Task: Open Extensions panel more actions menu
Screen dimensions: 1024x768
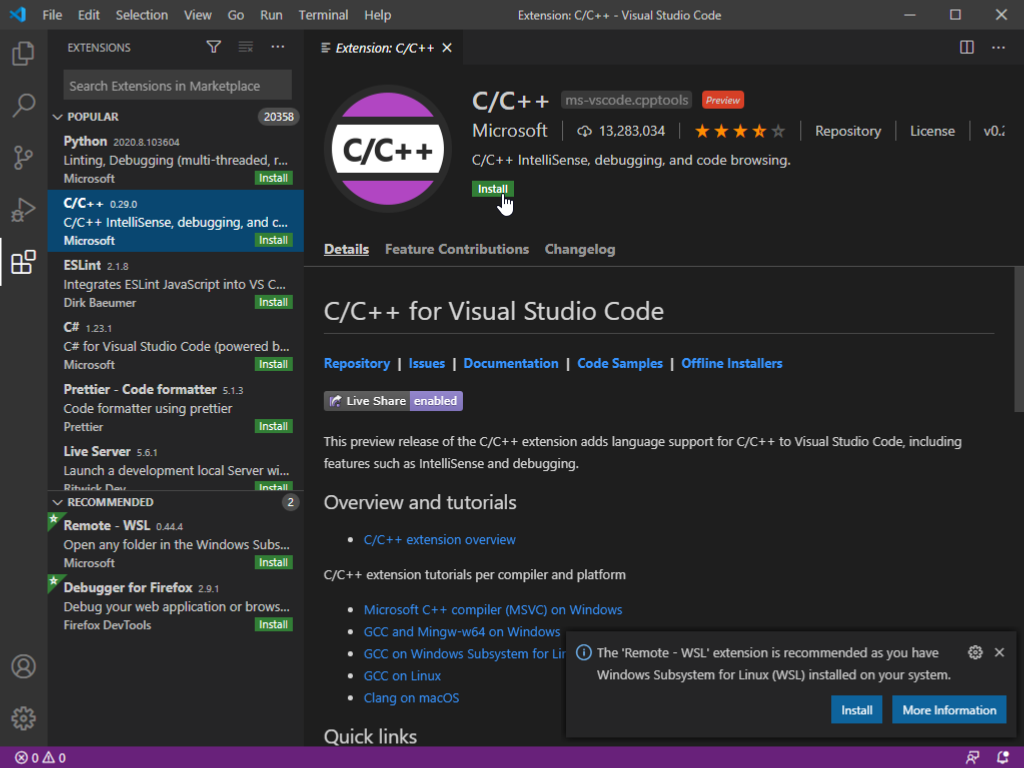Action: tap(278, 47)
